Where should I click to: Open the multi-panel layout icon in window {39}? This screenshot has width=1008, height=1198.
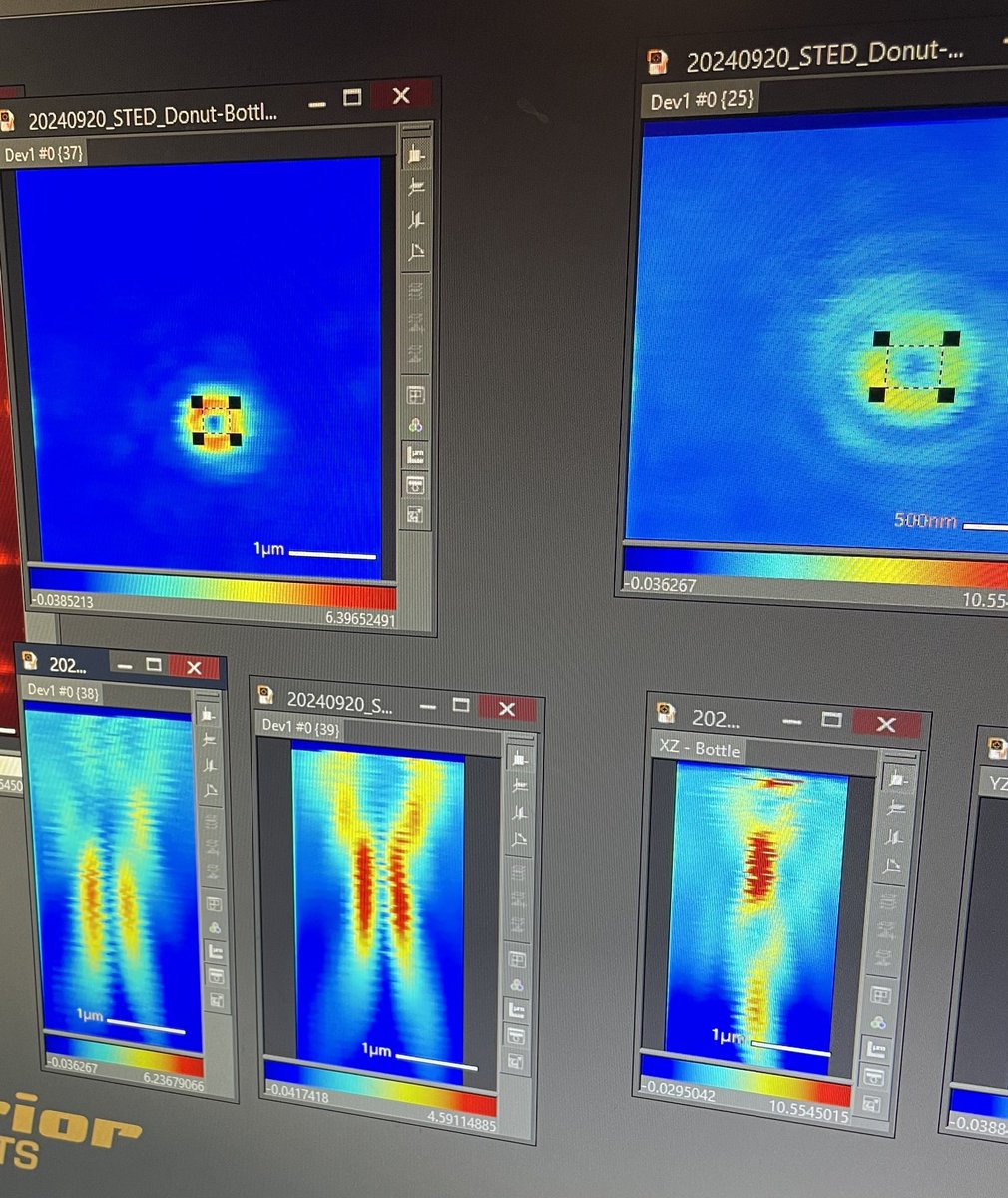(517, 960)
